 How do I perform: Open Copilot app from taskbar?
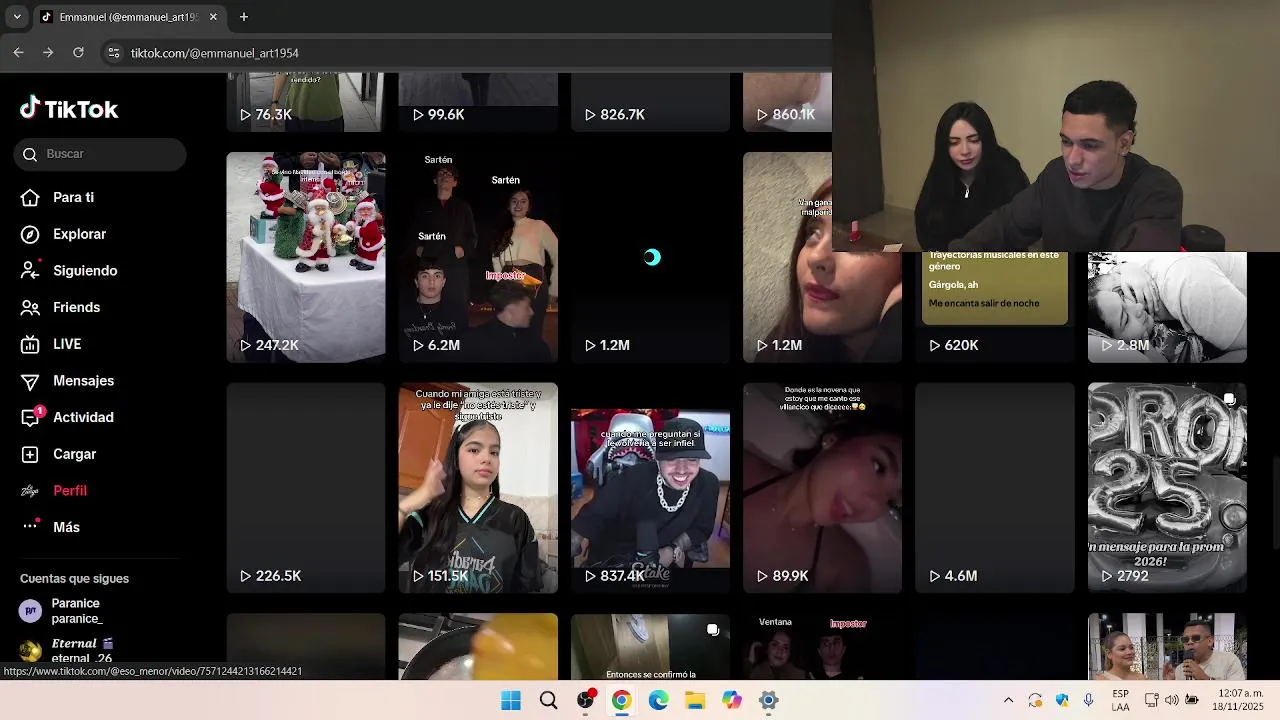tap(732, 700)
